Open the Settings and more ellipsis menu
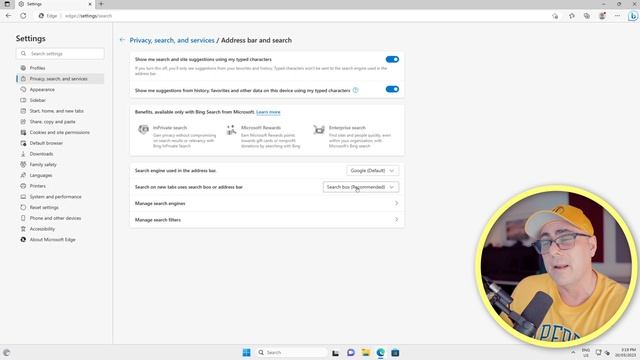The width and height of the screenshot is (640, 360). pyautogui.click(x=617, y=16)
